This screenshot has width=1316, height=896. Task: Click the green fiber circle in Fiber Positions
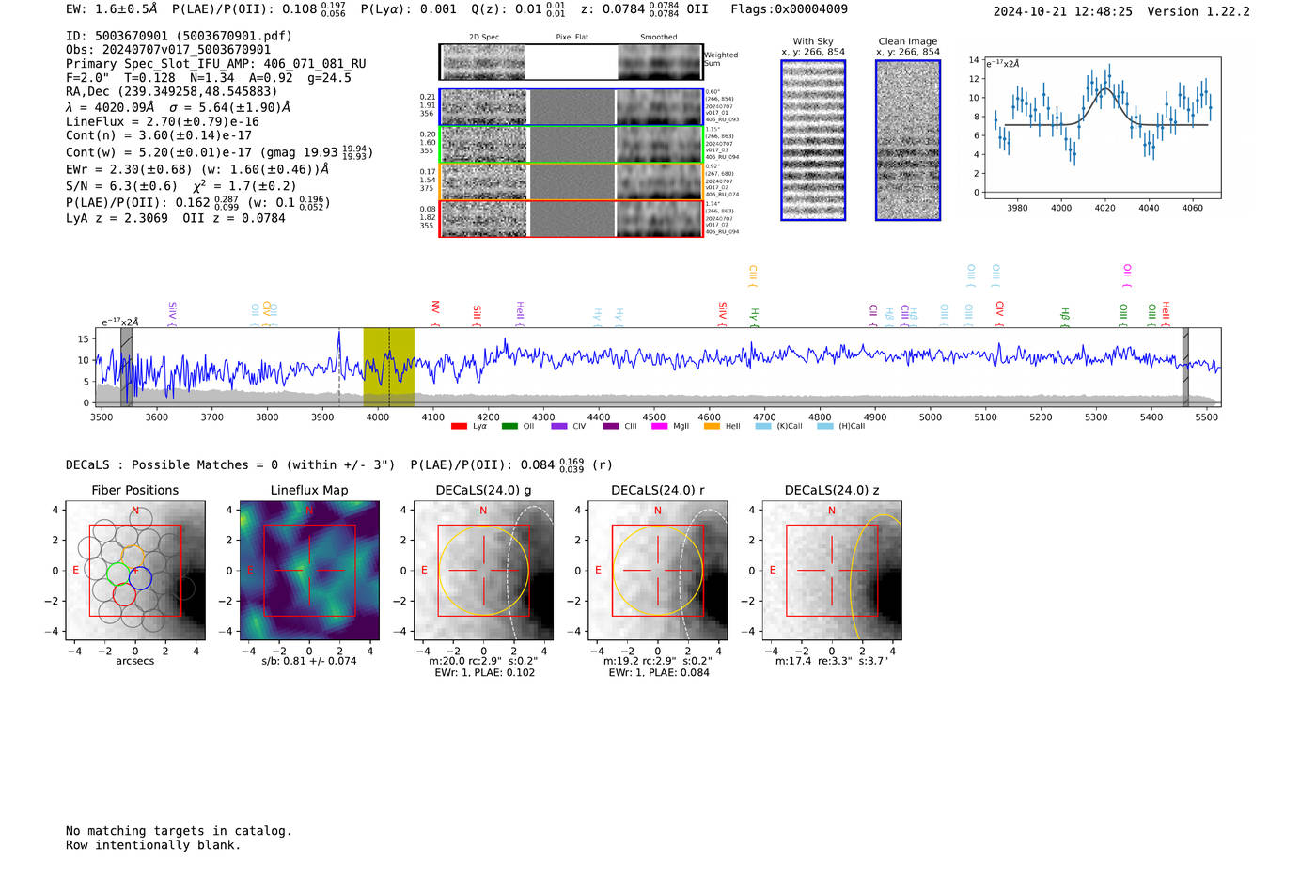(117, 574)
